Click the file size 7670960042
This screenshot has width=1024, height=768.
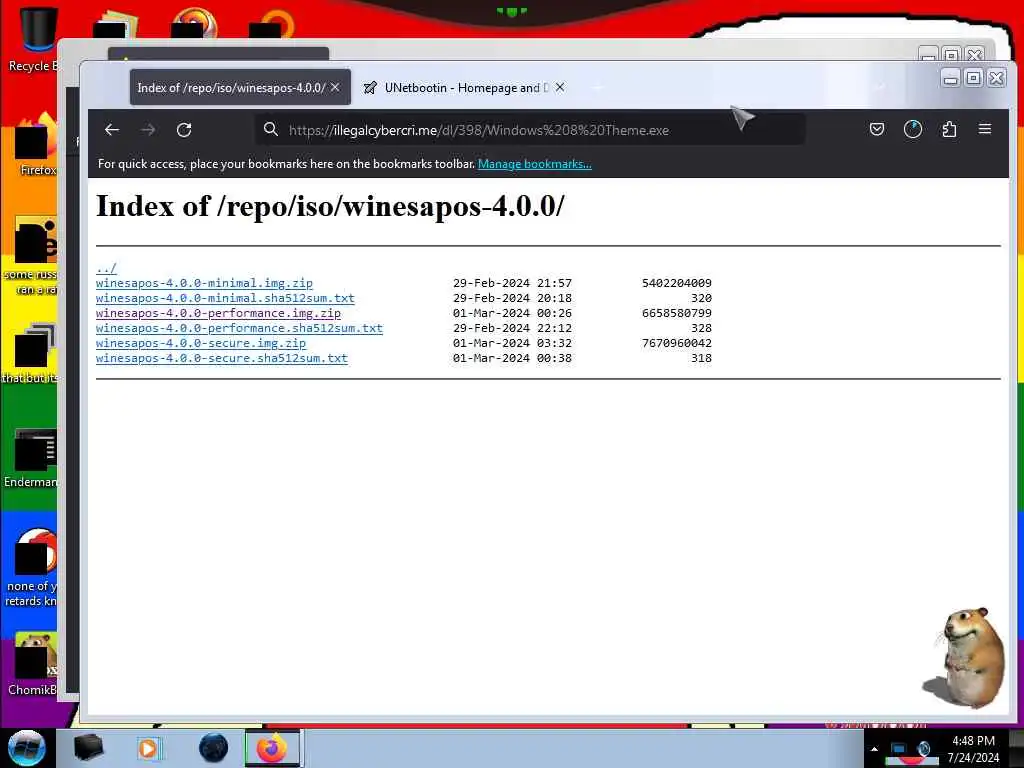pyautogui.click(x=677, y=344)
